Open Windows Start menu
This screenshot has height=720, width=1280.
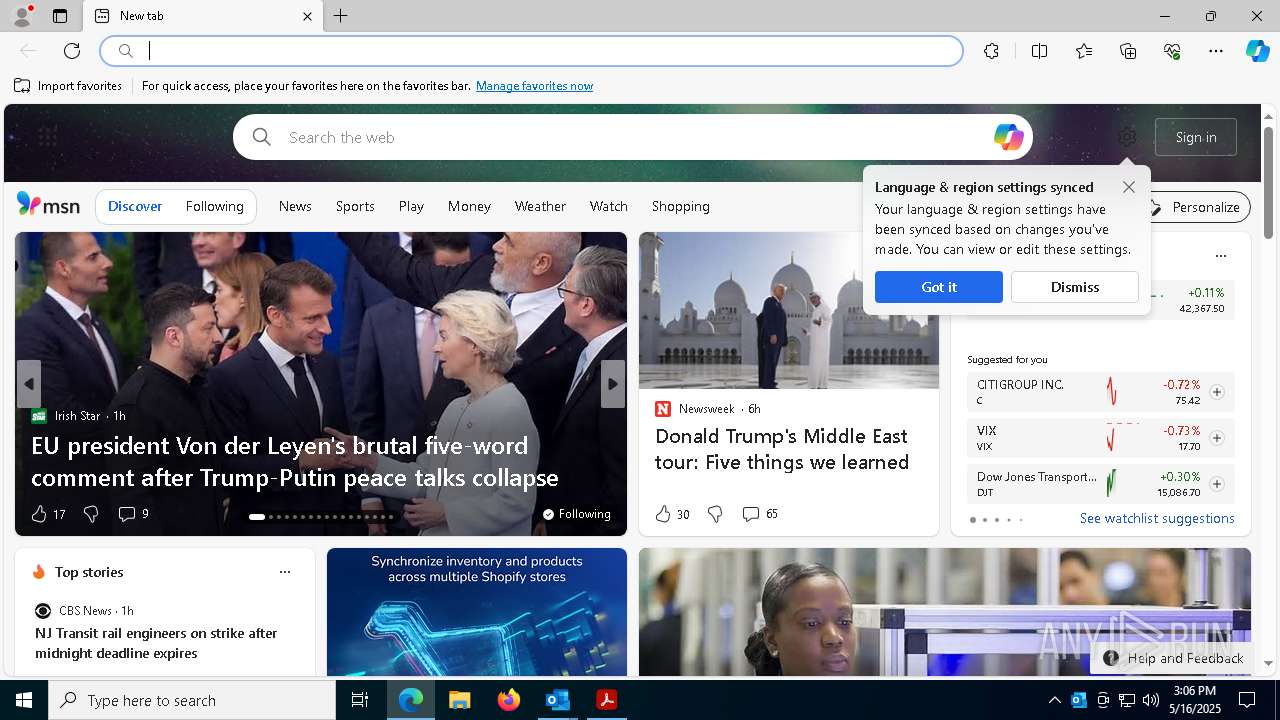pos(24,700)
